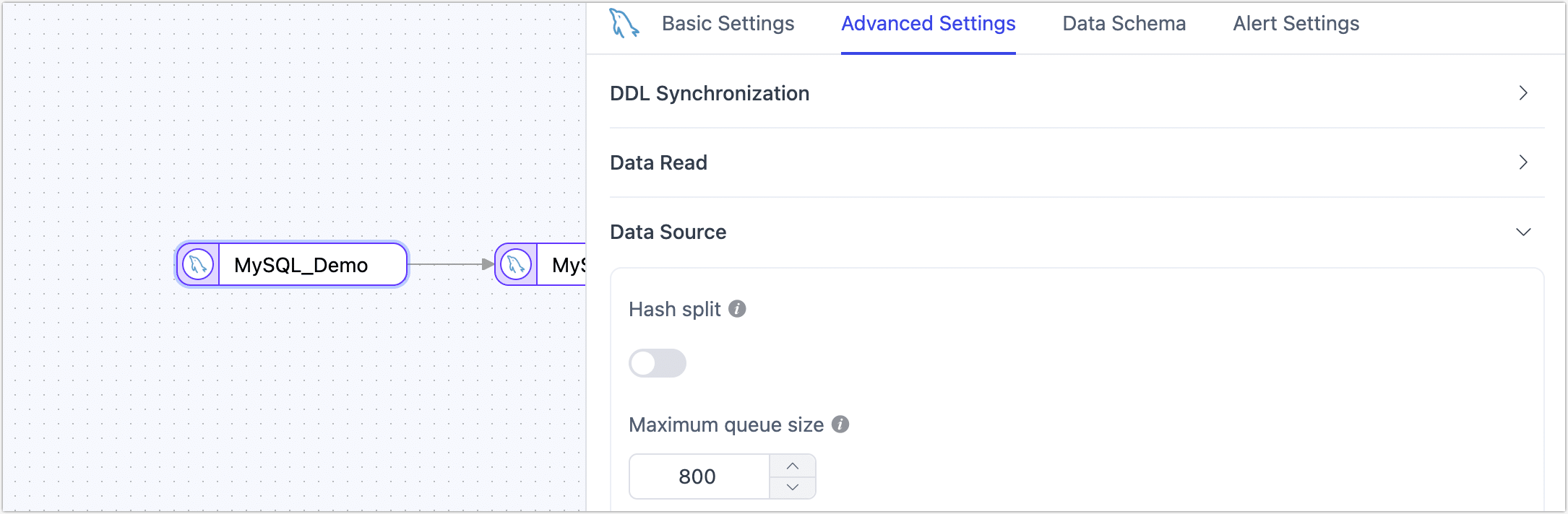
Task: Click the MySQL icon on the target node
Action: tap(515, 265)
